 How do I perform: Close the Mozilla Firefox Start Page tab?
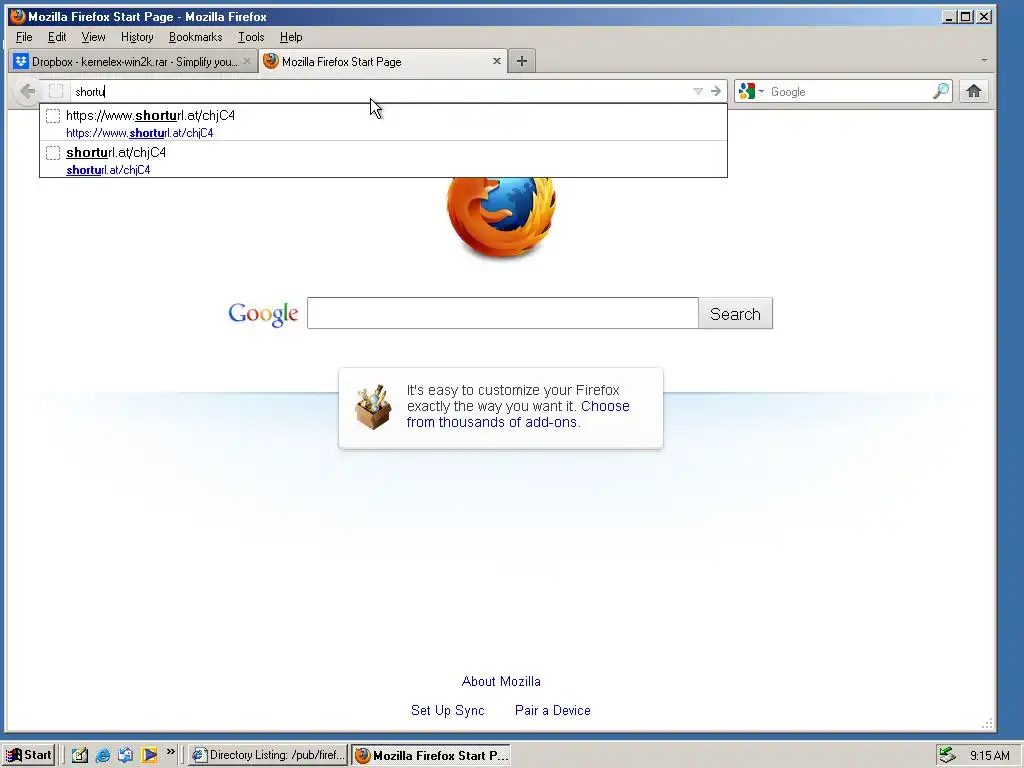click(x=496, y=61)
